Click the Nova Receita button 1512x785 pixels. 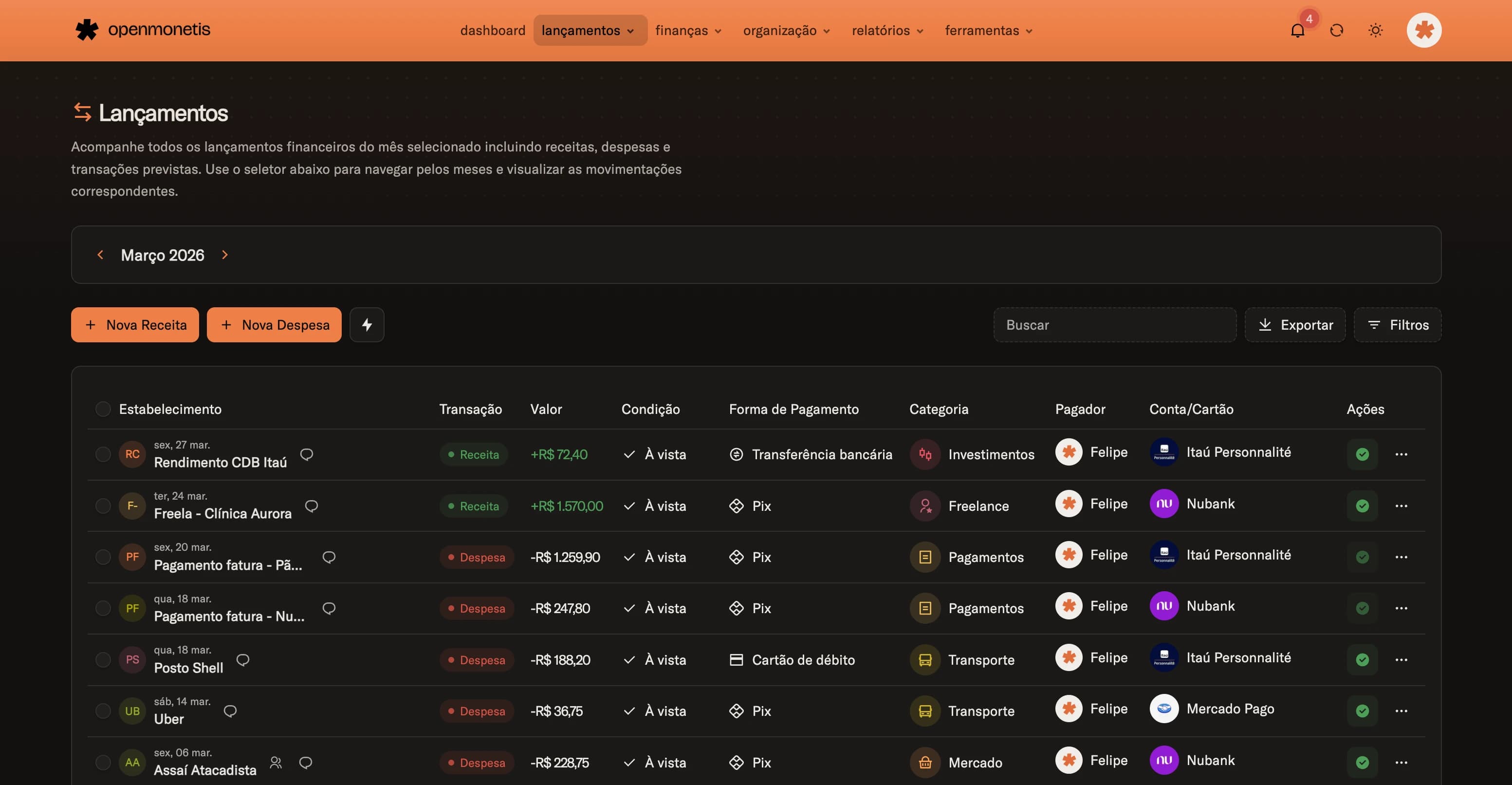(x=135, y=325)
